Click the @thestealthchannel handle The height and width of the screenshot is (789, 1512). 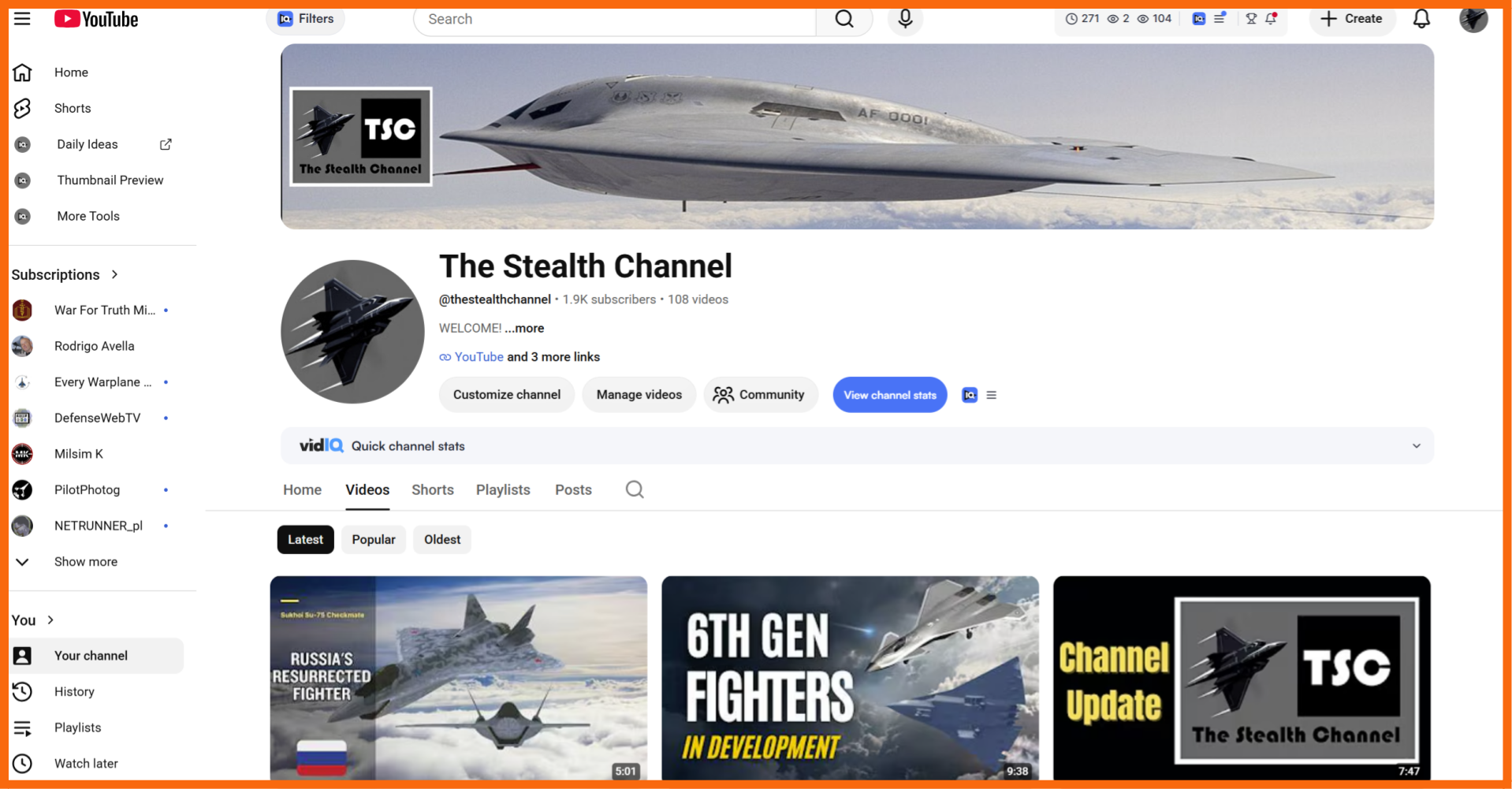coord(495,300)
